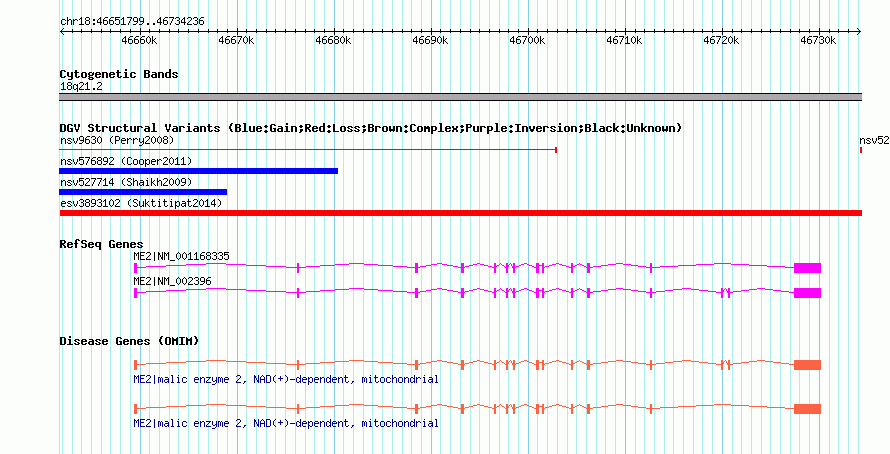Click the chr18:46651799..46734236 coordinate label
Screen dimensions: 890x454
pyautogui.click(x=132, y=22)
